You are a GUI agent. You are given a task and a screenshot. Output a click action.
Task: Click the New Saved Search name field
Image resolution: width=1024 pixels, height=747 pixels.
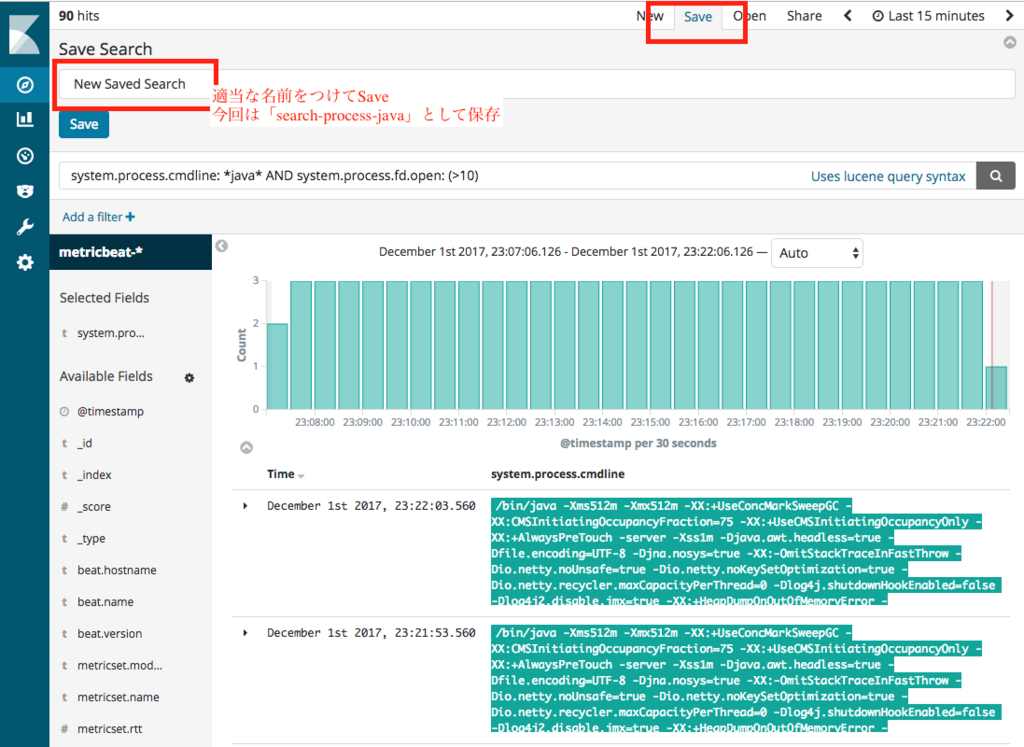536,84
